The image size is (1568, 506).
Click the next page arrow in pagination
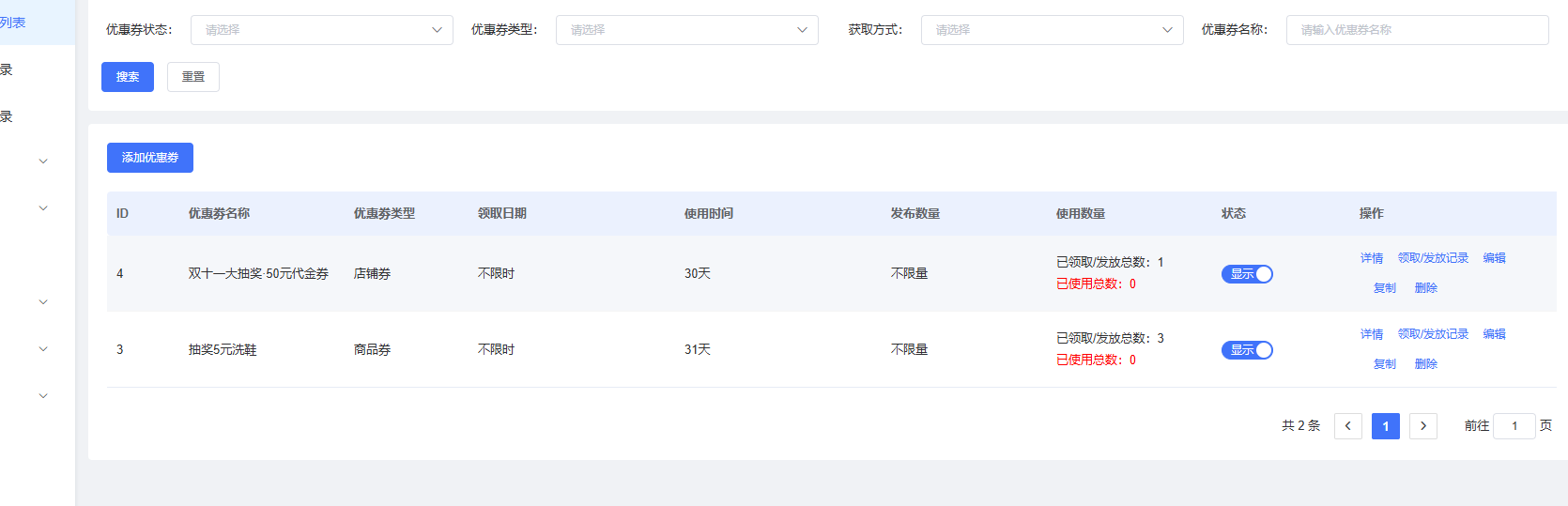click(1422, 426)
